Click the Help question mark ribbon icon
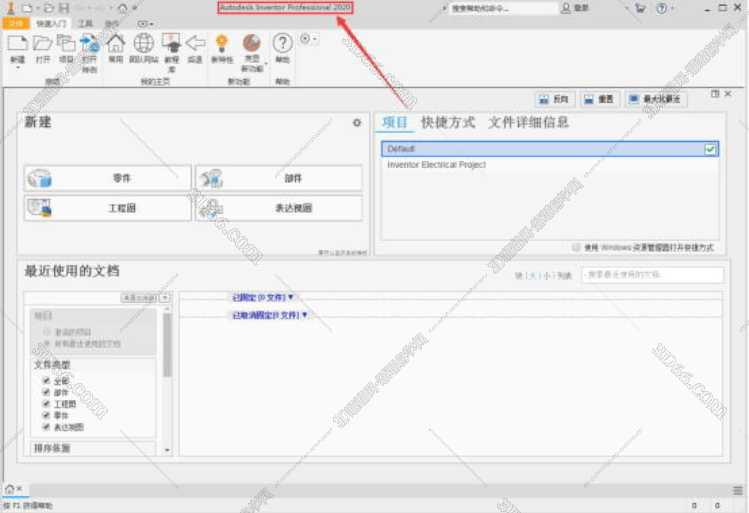 click(x=282, y=43)
